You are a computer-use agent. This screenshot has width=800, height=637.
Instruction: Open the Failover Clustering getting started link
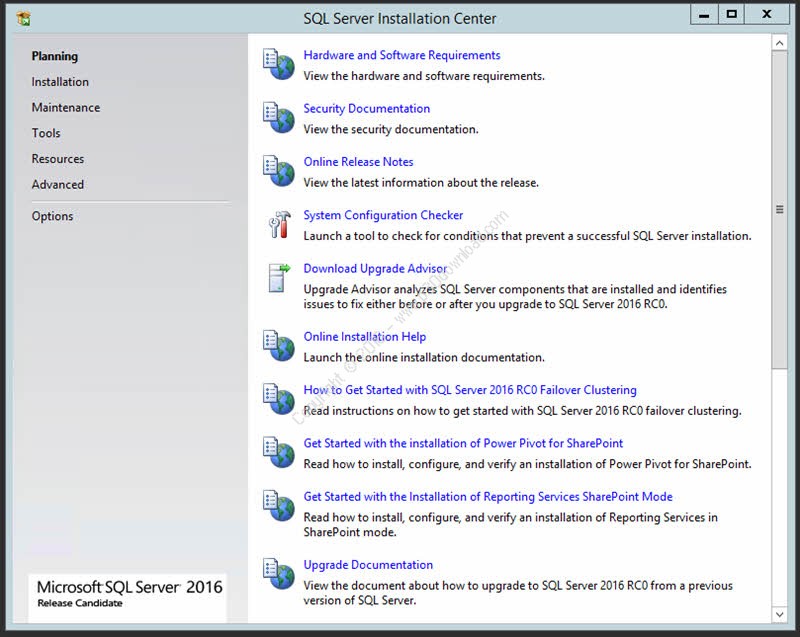(470, 390)
